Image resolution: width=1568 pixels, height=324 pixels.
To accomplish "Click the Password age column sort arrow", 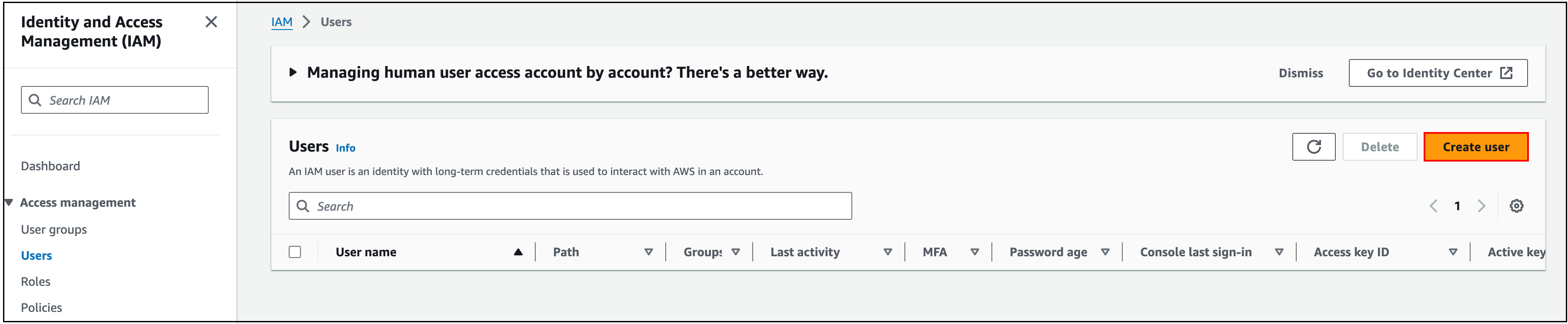I will tap(1105, 252).
